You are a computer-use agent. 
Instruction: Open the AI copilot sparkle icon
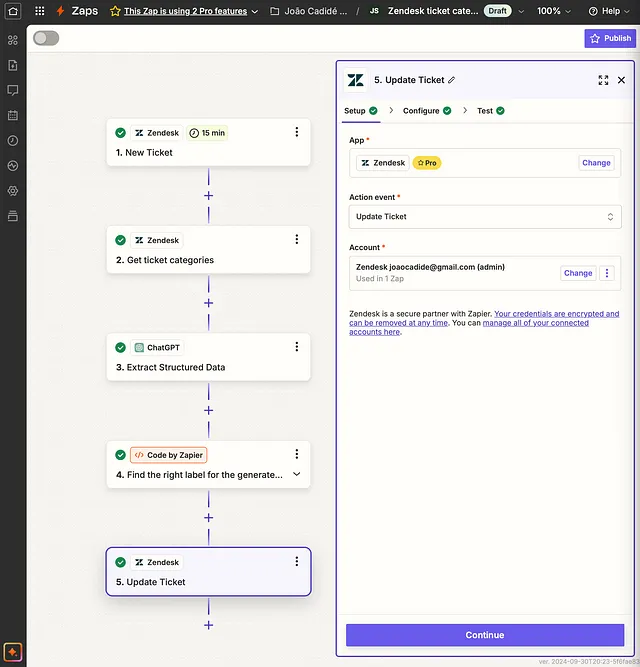(13, 652)
